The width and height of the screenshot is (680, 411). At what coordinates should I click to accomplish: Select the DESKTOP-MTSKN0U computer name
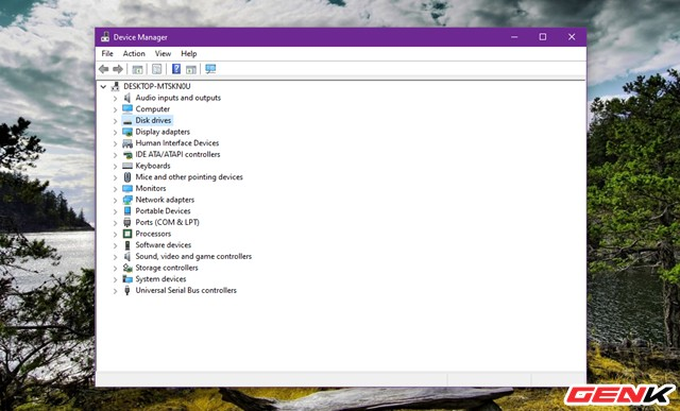click(157, 86)
